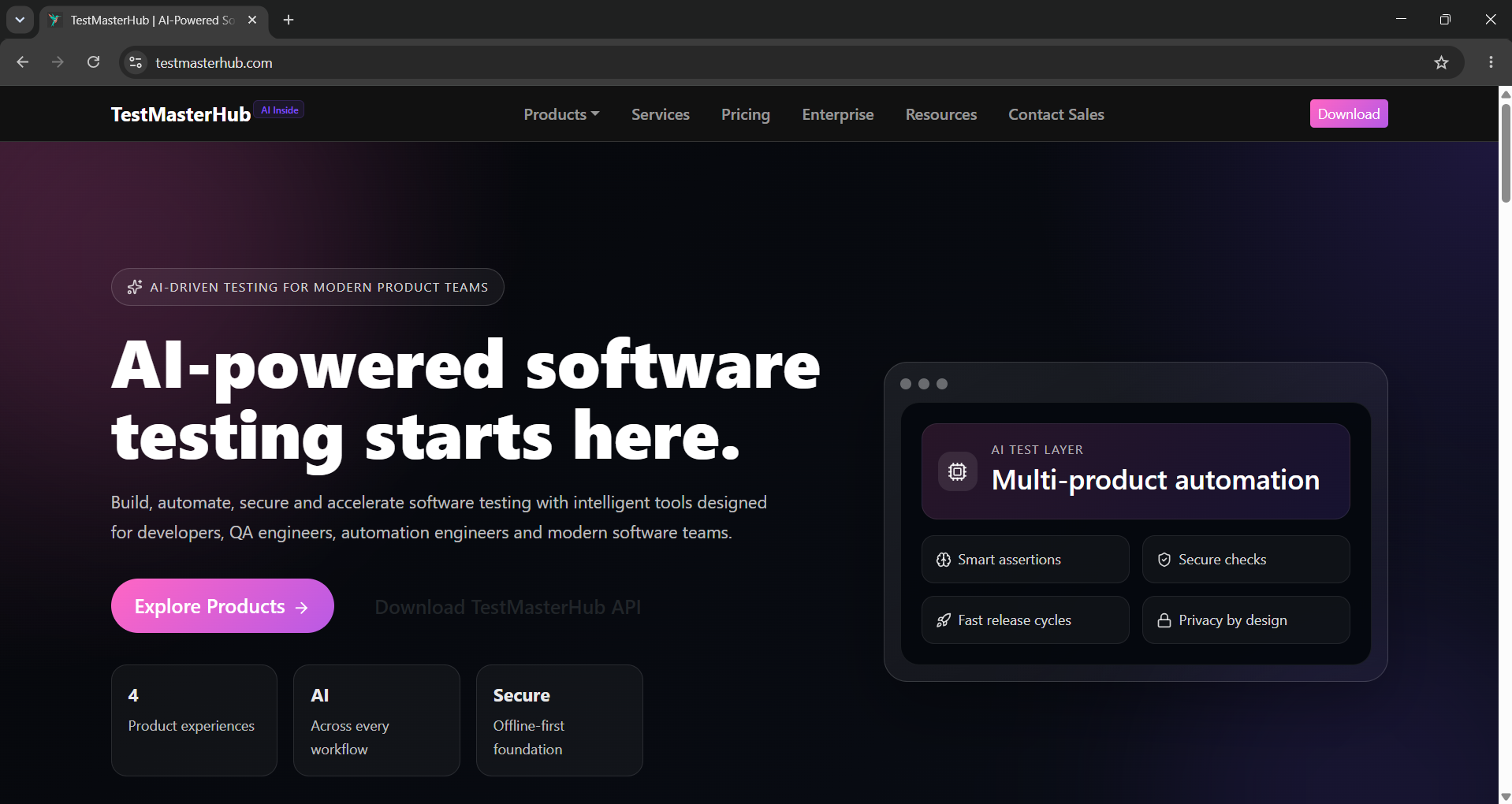Click the arrow icon in Explore Products
Image resolution: width=1512 pixels, height=804 pixels.
click(x=302, y=607)
